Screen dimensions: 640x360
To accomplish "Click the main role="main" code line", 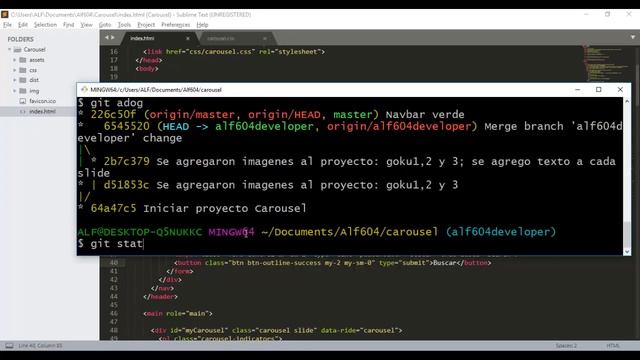I will 178,314.
